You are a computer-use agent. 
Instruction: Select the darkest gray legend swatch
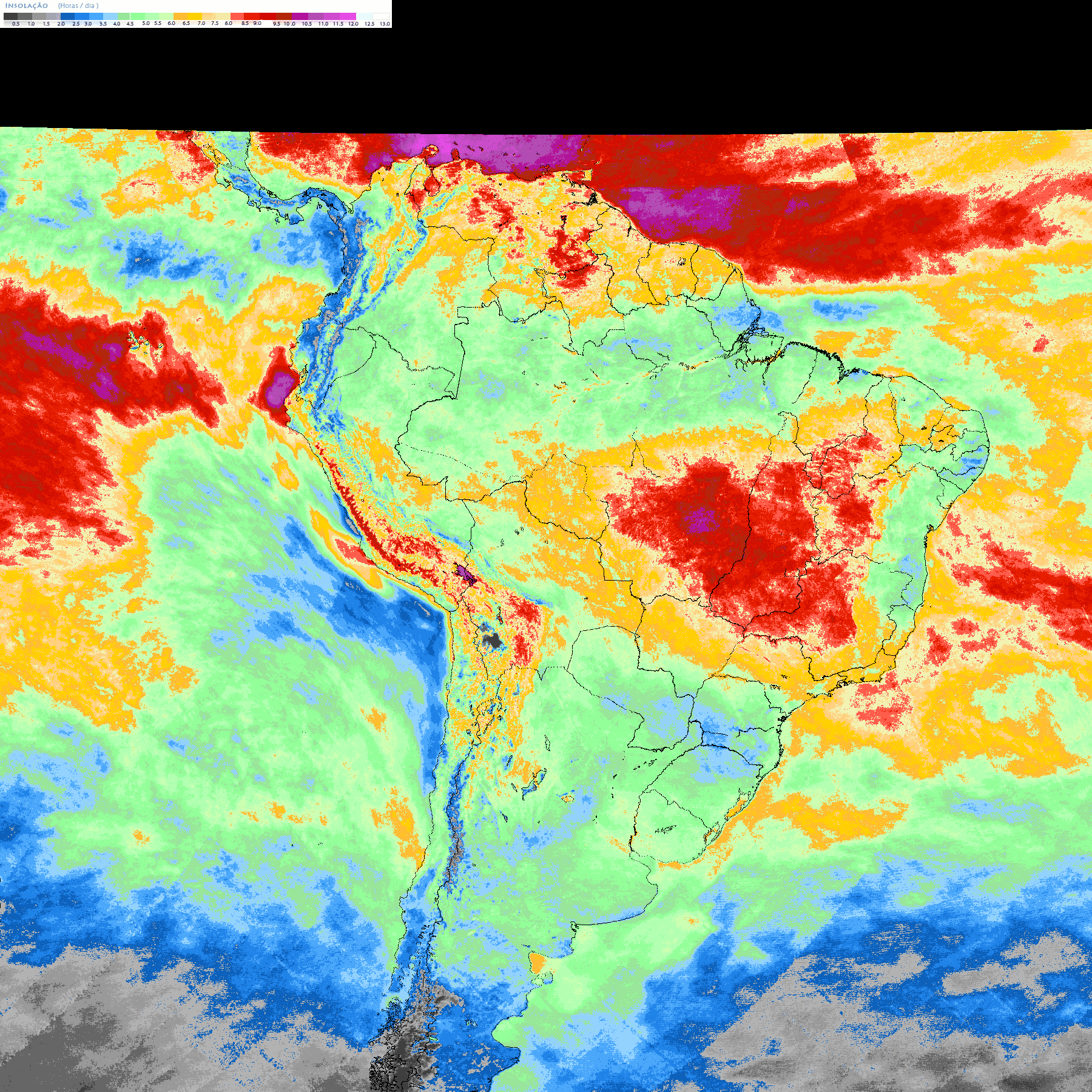click(10, 16)
